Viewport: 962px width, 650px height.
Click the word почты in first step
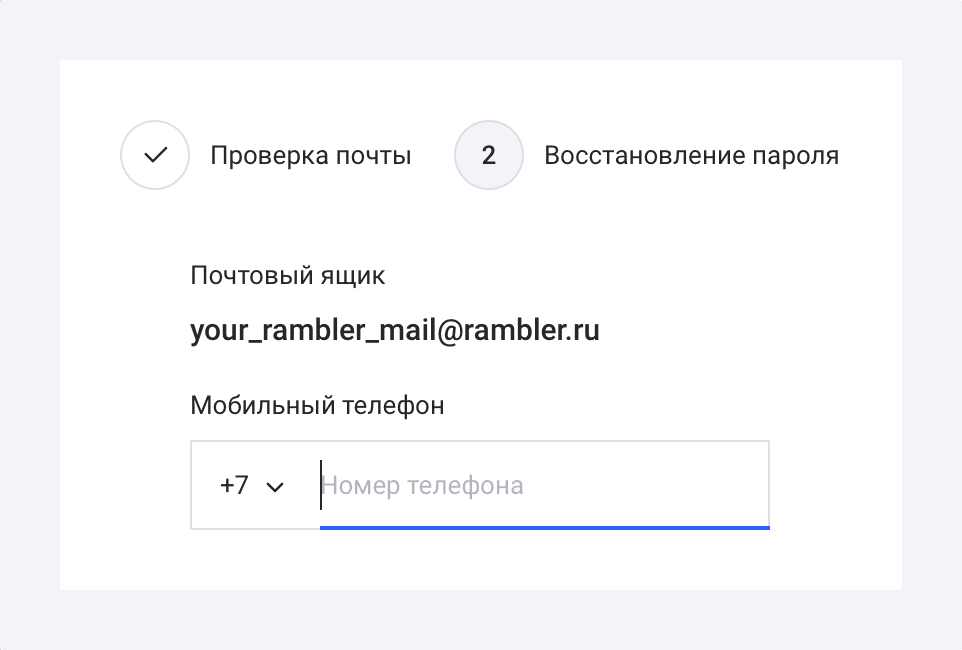point(374,157)
